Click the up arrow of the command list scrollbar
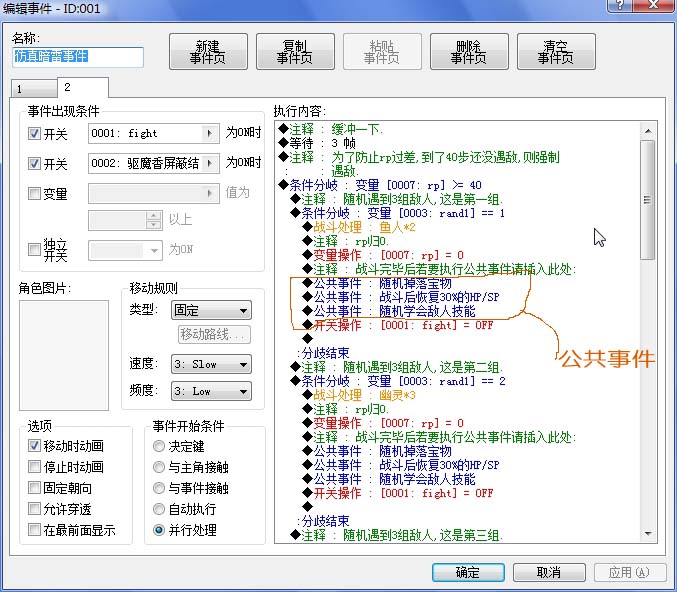 (x=648, y=131)
